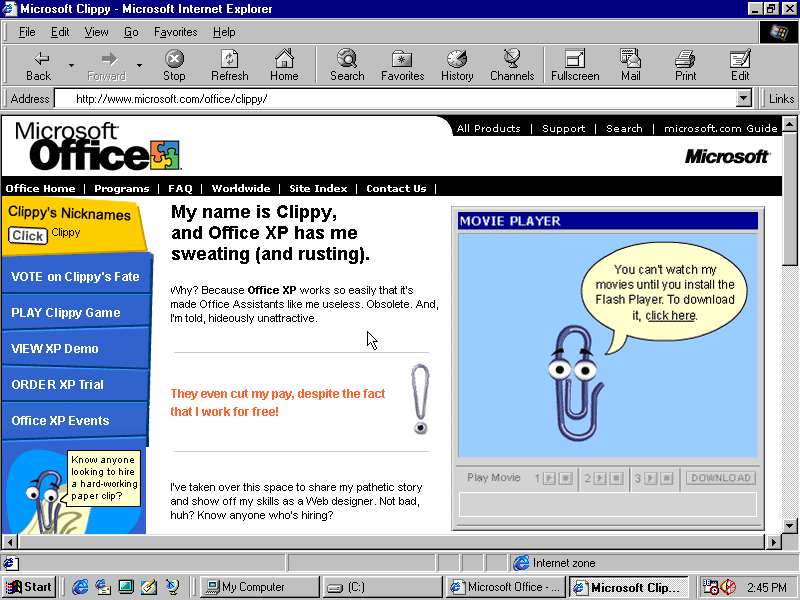Image resolution: width=800 pixels, height=600 pixels.
Task: Reload the page with Refresh
Action: coord(230,66)
